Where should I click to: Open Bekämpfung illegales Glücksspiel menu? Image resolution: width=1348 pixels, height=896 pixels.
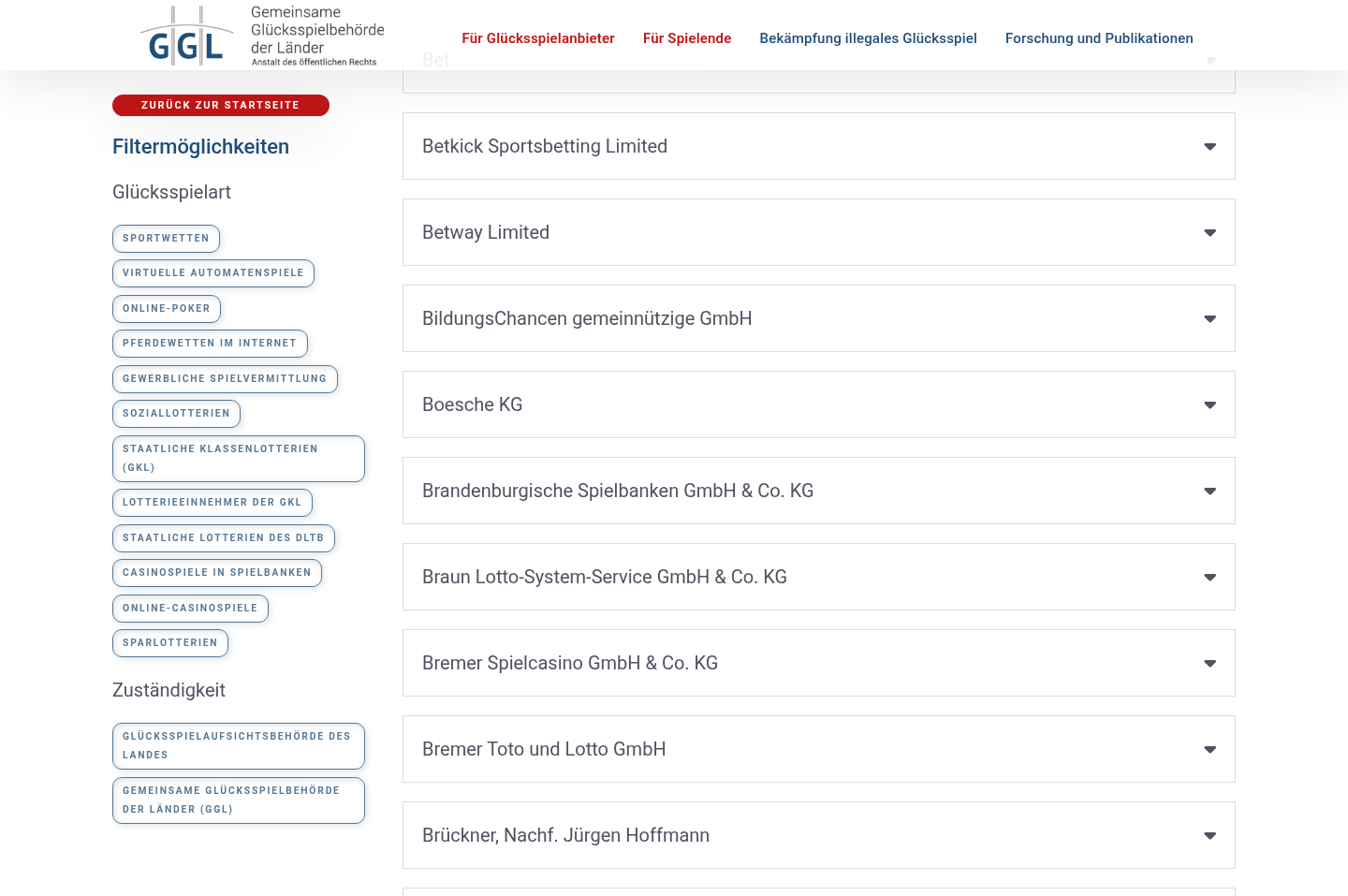click(x=868, y=38)
